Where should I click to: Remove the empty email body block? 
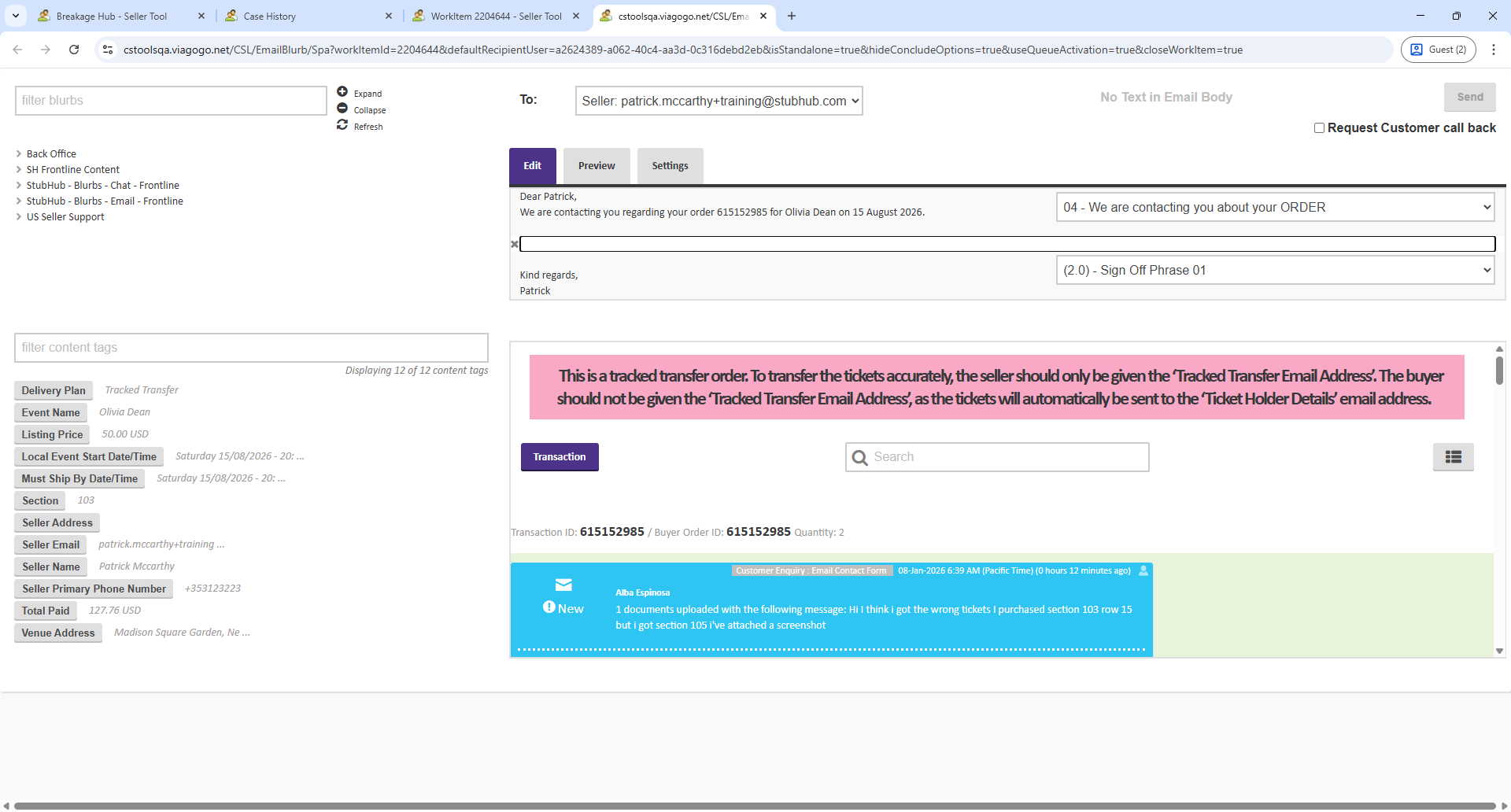point(515,245)
